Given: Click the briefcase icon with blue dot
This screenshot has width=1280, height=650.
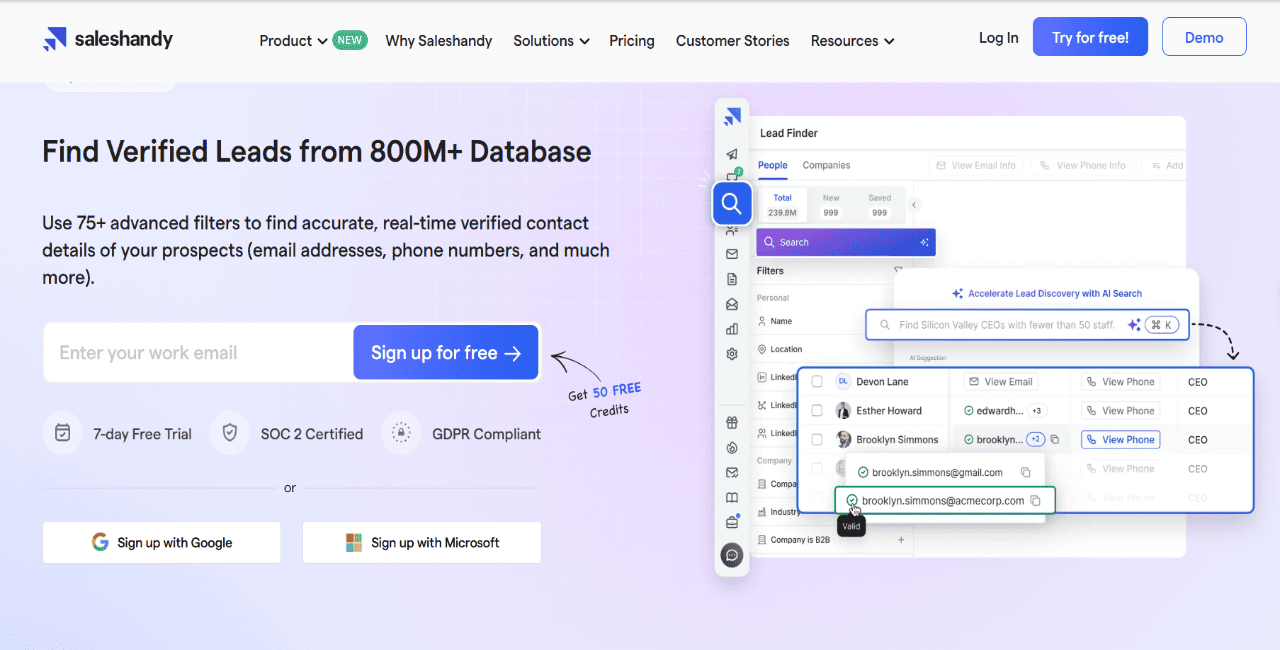Looking at the screenshot, I should 732,521.
